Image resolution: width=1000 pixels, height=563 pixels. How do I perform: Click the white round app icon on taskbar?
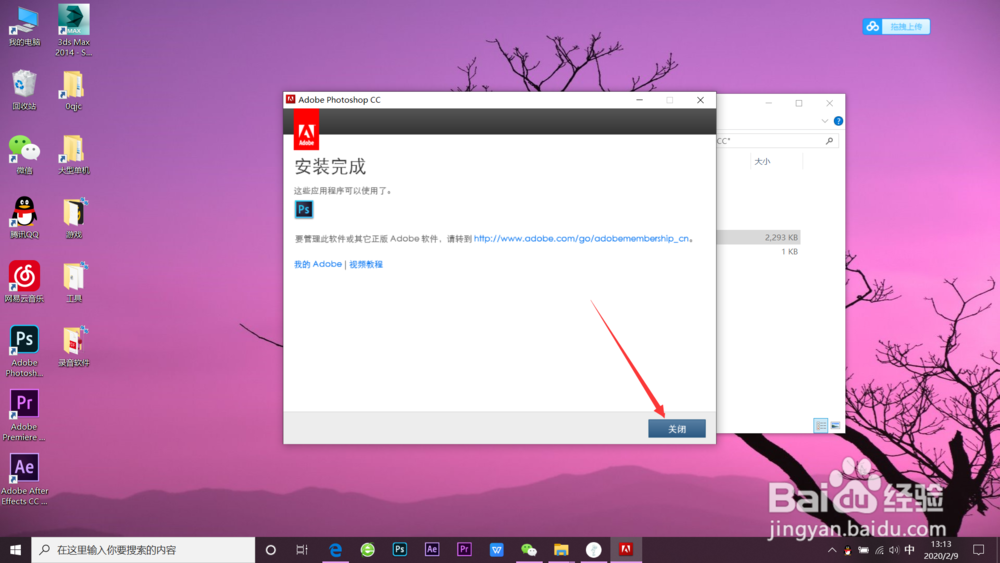[x=593, y=550]
